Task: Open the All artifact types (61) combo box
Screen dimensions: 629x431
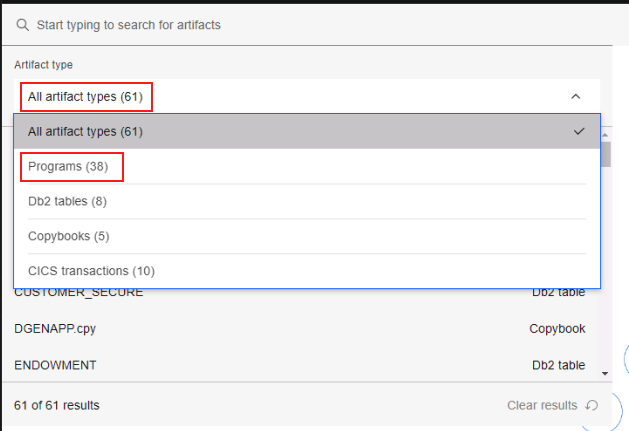Action: point(307,97)
